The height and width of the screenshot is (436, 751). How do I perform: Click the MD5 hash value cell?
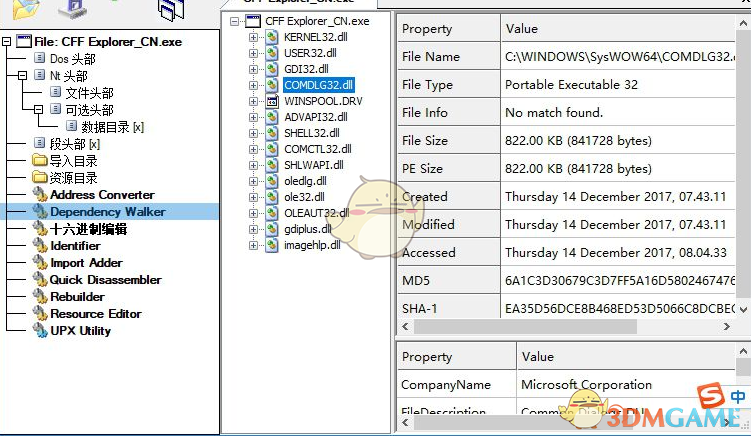(x=618, y=280)
